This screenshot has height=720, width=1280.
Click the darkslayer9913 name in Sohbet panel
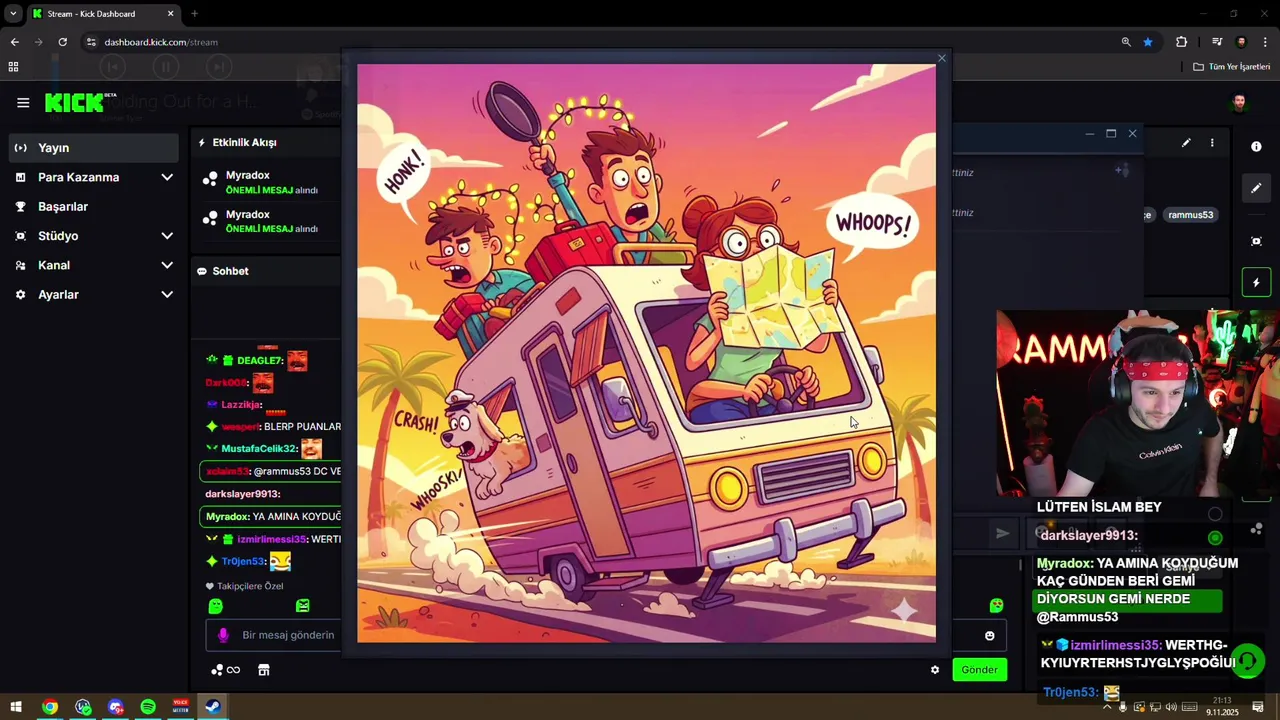[242, 494]
